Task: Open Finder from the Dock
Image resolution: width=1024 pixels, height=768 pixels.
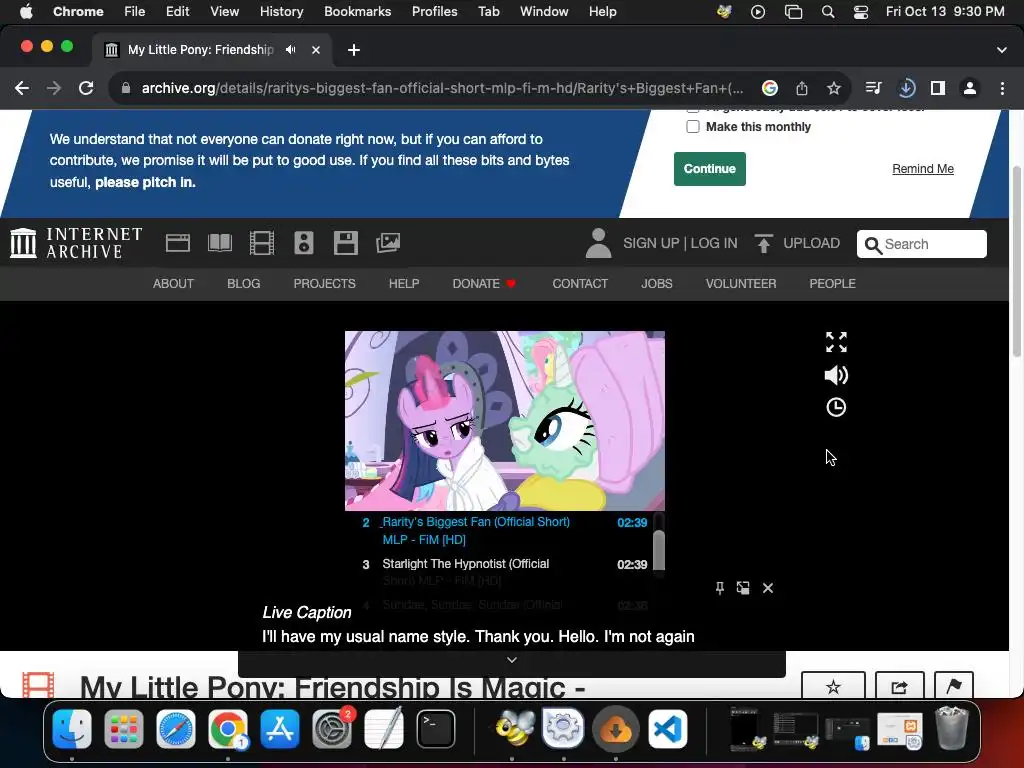Action: tap(72, 729)
